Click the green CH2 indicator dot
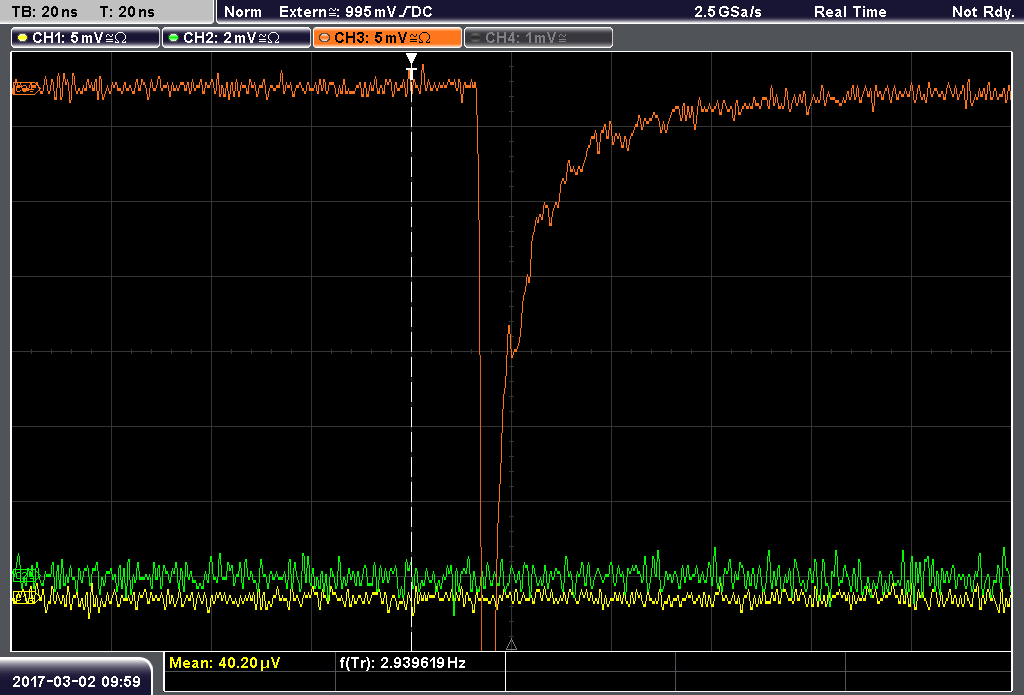The height and width of the screenshot is (695, 1024). [174, 38]
